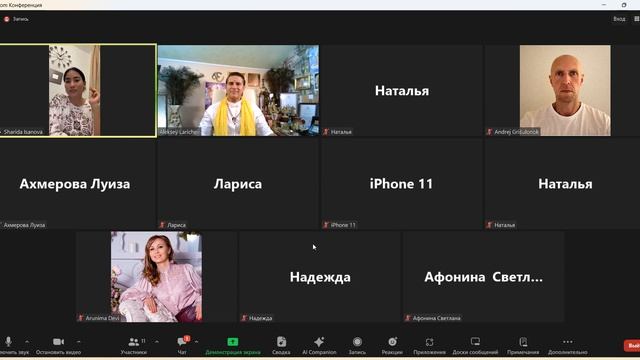Viewport: 640px width, 360px height.
Task: Select Arunima Devi's video tile
Action: (156, 277)
